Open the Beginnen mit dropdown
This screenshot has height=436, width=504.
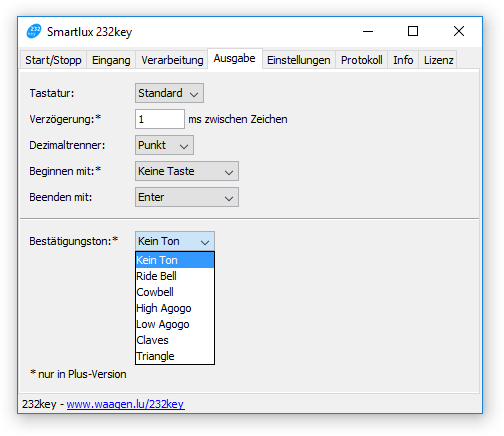(x=187, y=171)
